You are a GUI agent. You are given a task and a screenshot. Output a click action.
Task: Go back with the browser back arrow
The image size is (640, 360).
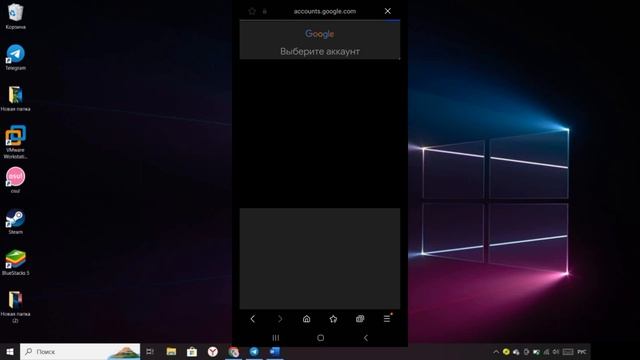point(252,319)
